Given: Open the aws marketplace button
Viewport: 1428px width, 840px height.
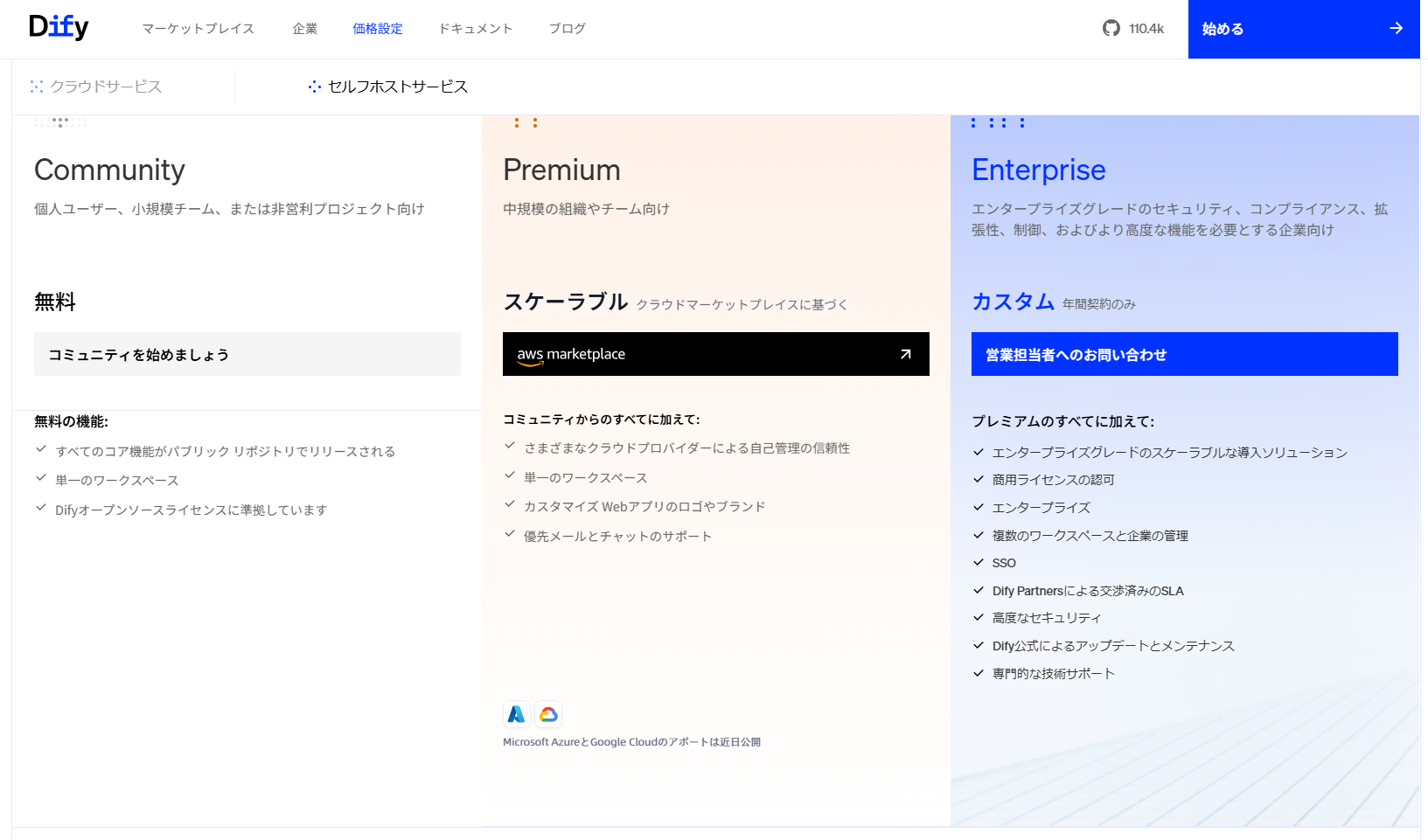Looking at the screenshot, I should (x=716, y=354).
